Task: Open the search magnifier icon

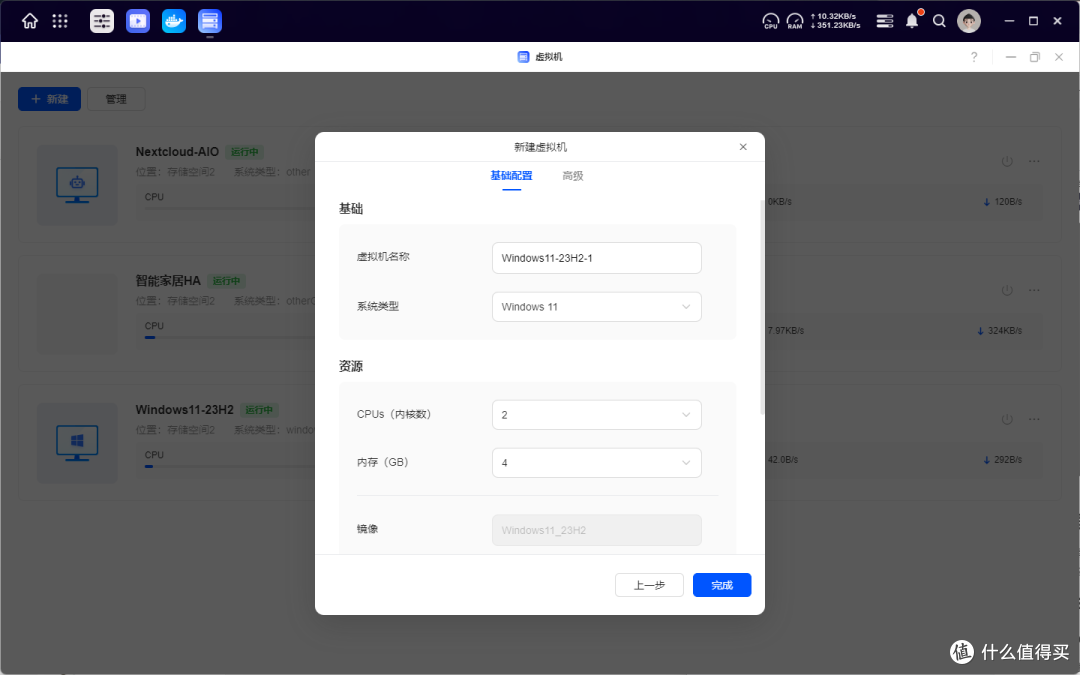Action: 939,21
